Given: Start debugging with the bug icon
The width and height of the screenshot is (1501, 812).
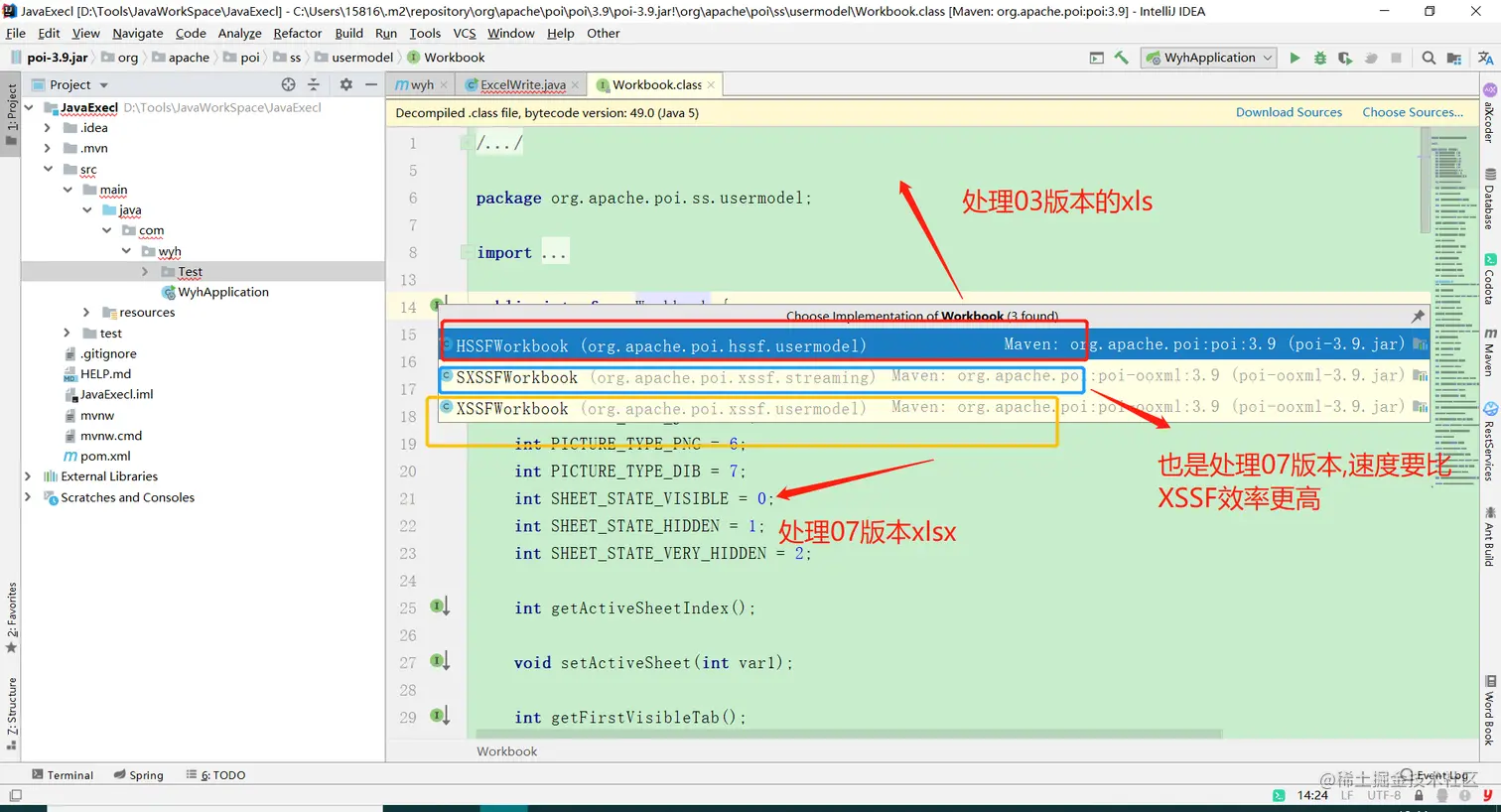Looking at the screenshot, I should [1320, 59].
